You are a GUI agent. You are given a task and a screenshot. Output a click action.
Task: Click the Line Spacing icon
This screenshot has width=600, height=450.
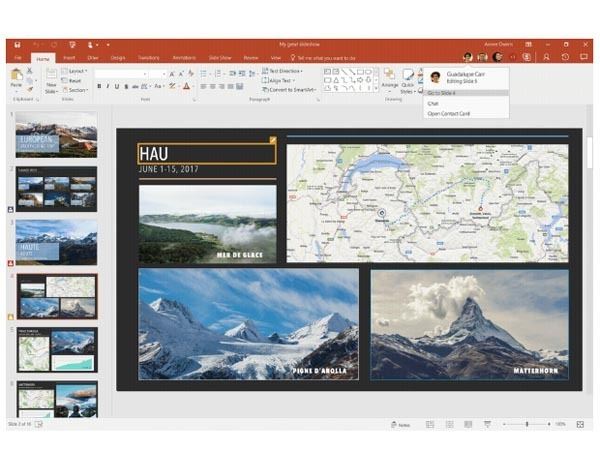click(x=252, y=73)
